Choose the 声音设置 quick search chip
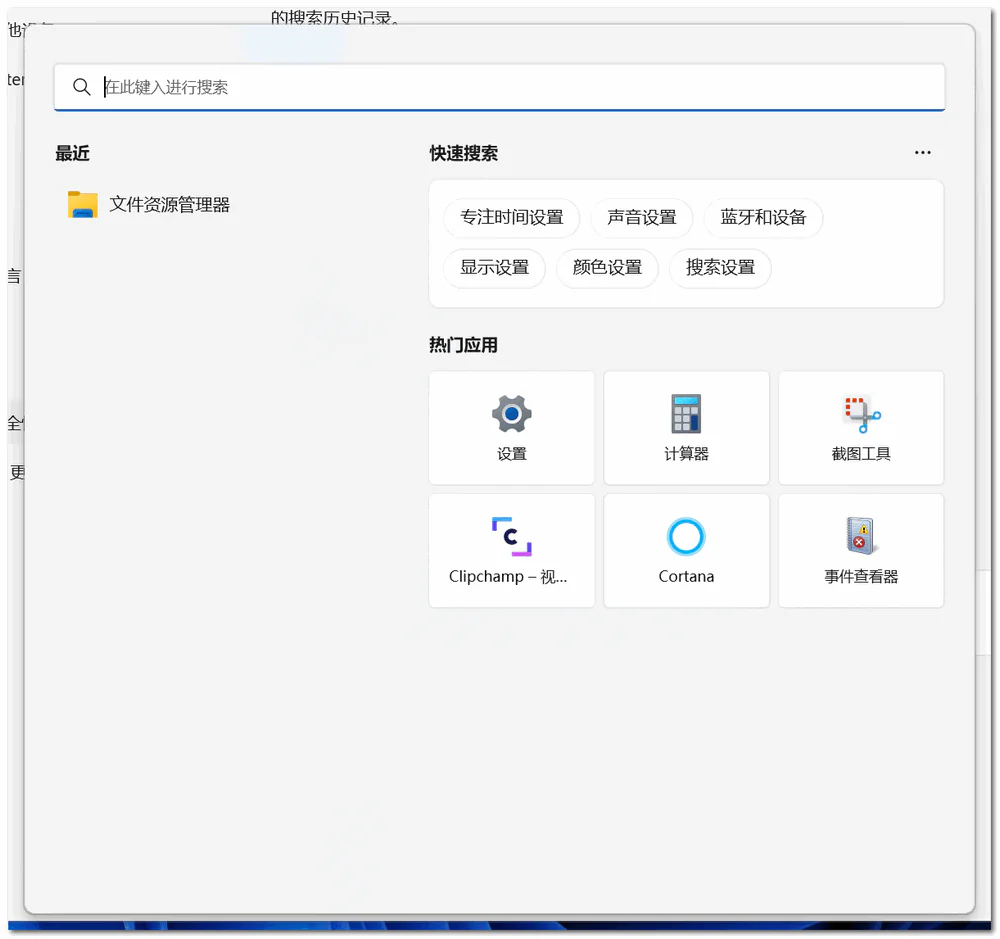This screenshot has height=939, width=1000. click(x=642, y=218)
